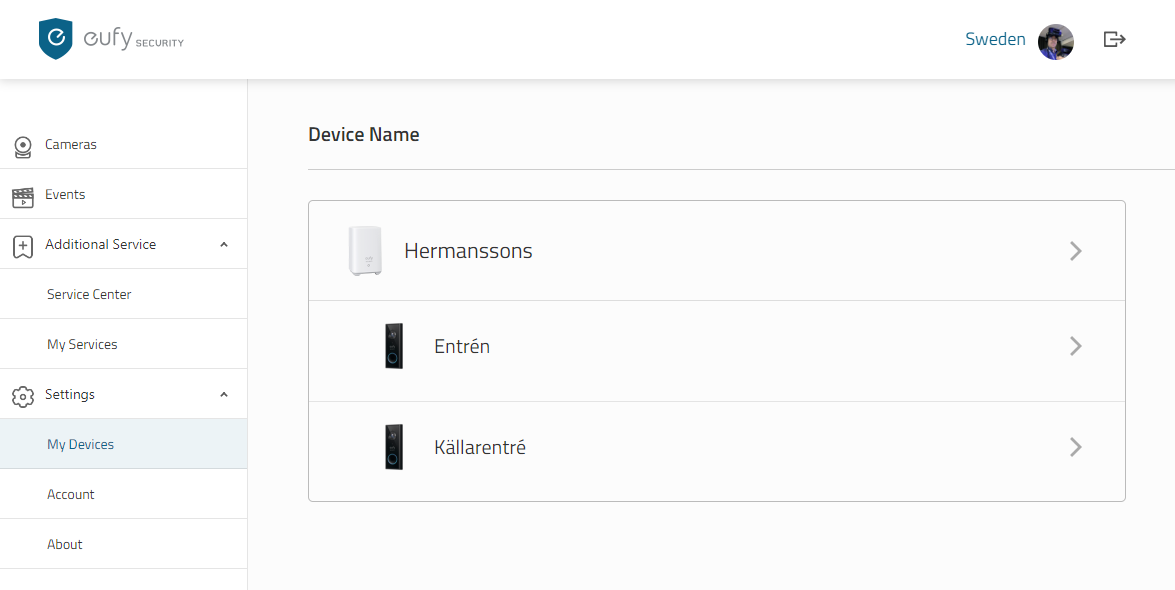
Task: Click the Källarentré doorbell device icon
Action: tap(394, 447)
